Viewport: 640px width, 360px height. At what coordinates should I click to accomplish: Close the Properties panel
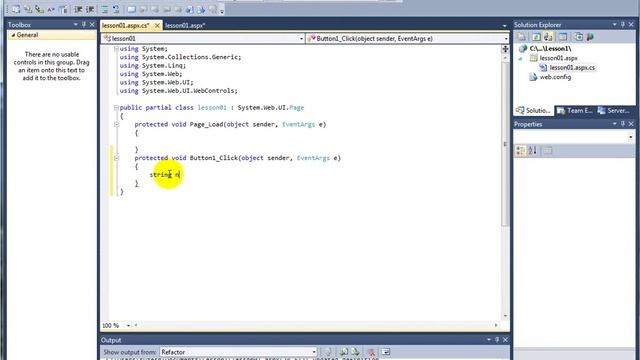pos(631,124)
